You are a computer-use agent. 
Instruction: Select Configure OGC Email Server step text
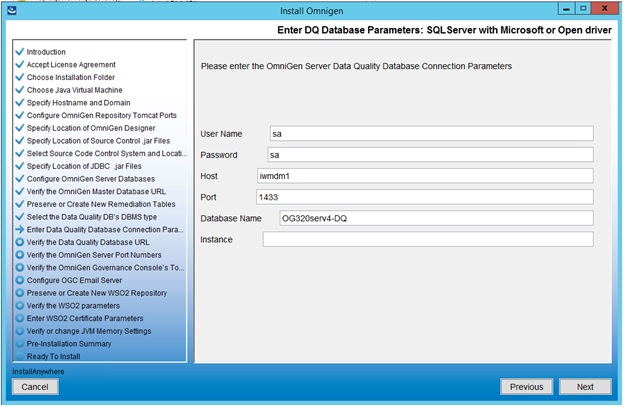click(x=74, y=280)
